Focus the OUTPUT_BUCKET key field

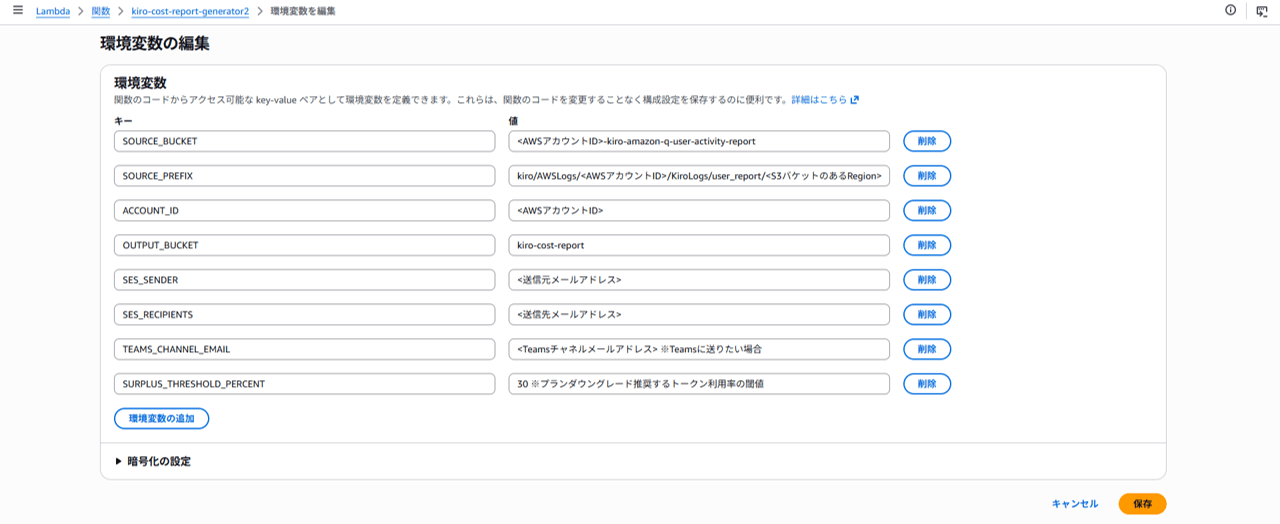click(x=305, y=245)
